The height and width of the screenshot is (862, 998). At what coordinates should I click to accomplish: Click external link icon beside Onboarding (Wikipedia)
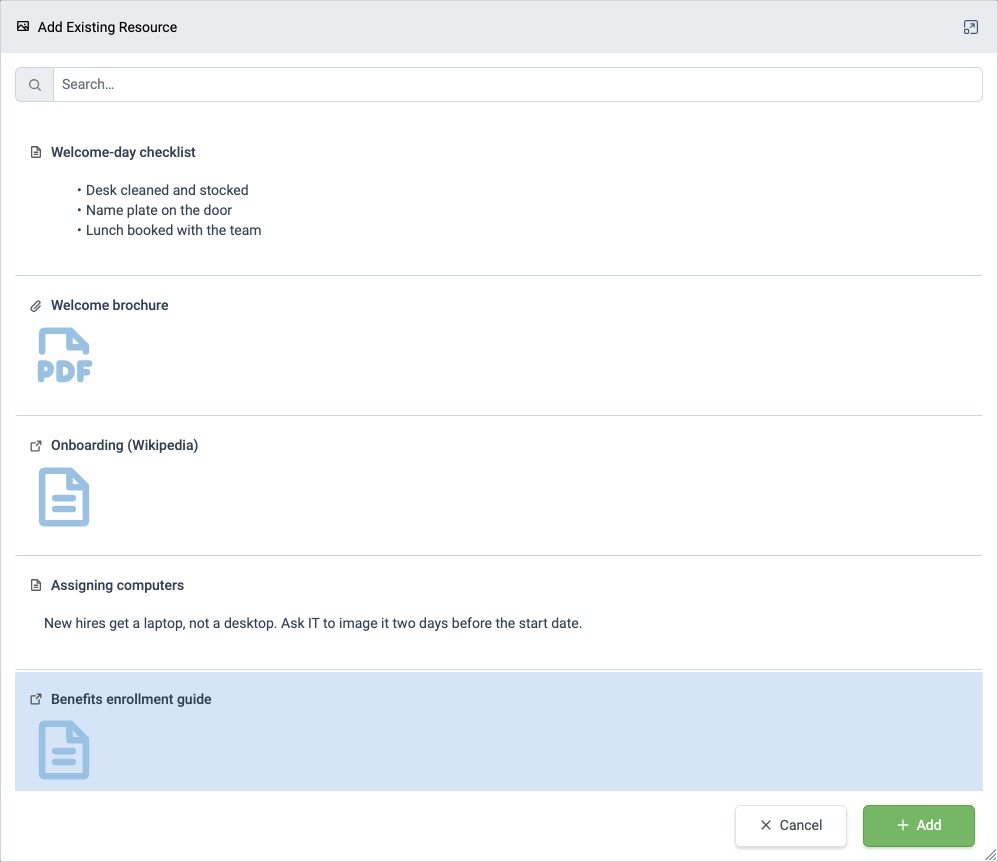pyautogui.click(x=36, y=446)
